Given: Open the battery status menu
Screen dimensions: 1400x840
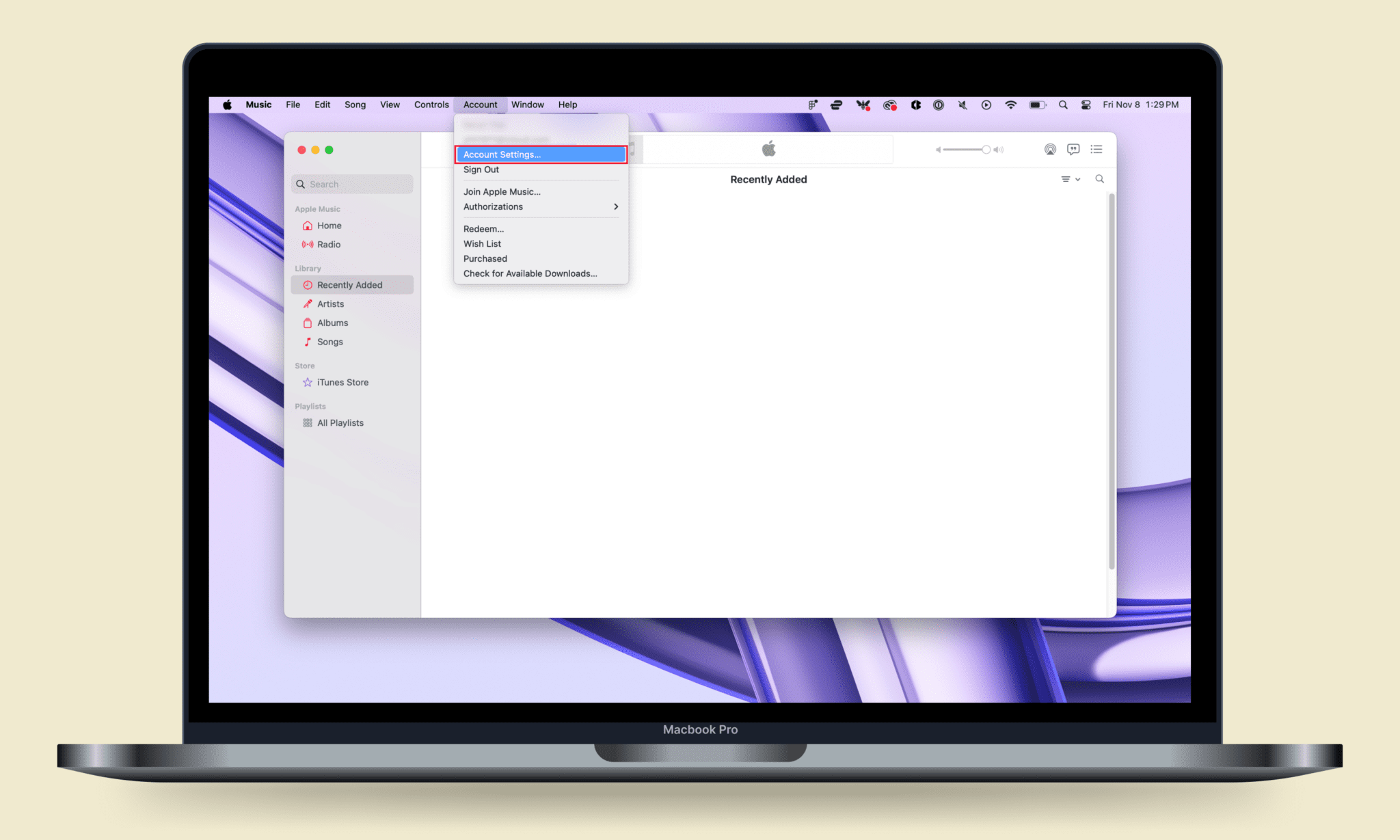Looking at the screenshot, I should (x=1038, y=105).
